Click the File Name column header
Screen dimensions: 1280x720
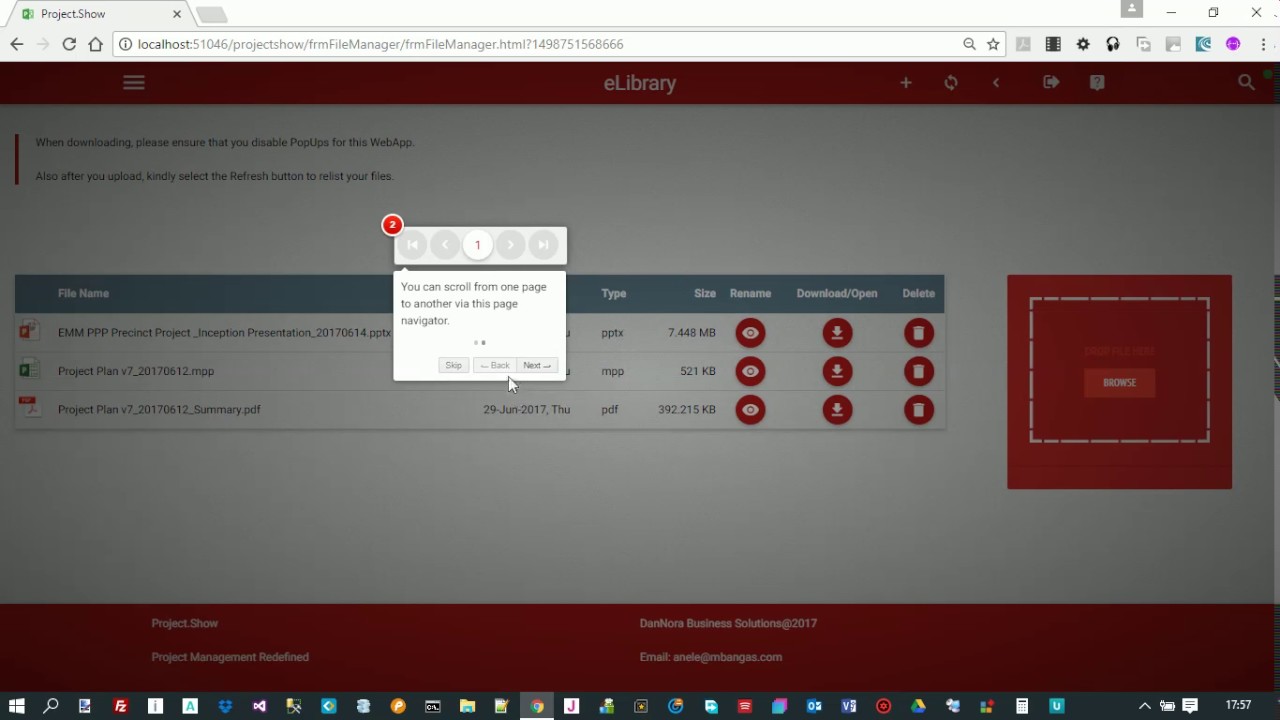pos(83,294)
